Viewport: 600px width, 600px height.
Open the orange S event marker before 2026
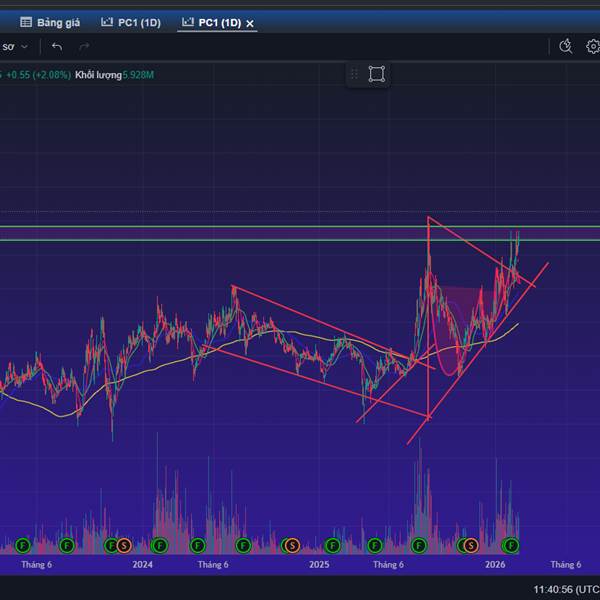point(471,545)
